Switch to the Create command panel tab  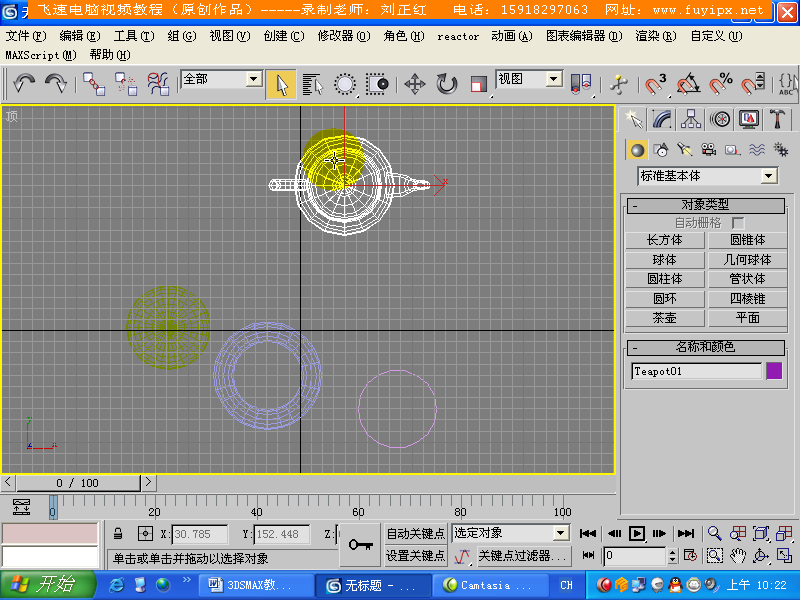[634, 119]
